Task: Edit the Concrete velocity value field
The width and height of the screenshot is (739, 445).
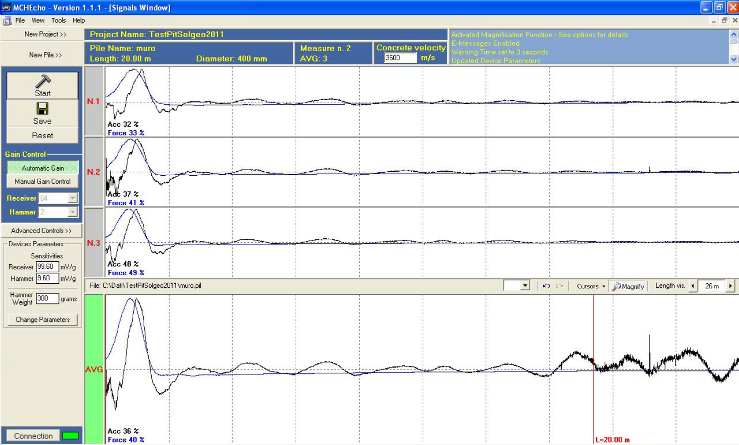Action: pos(400,58)
